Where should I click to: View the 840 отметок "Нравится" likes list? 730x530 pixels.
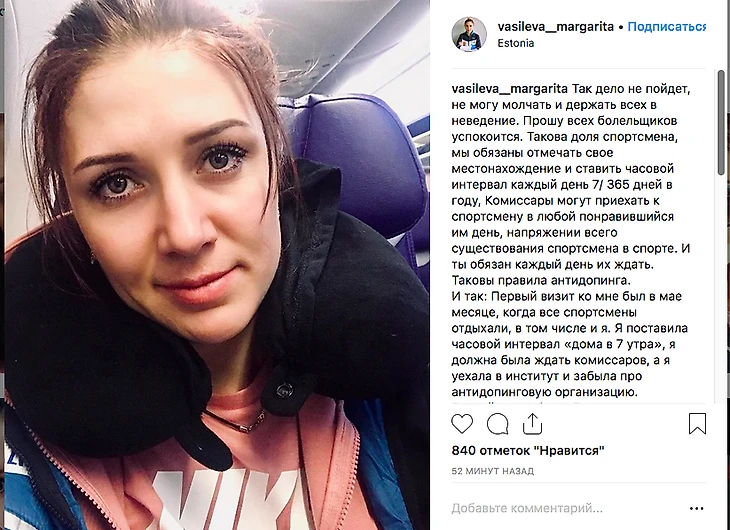[x=528, y=450]
